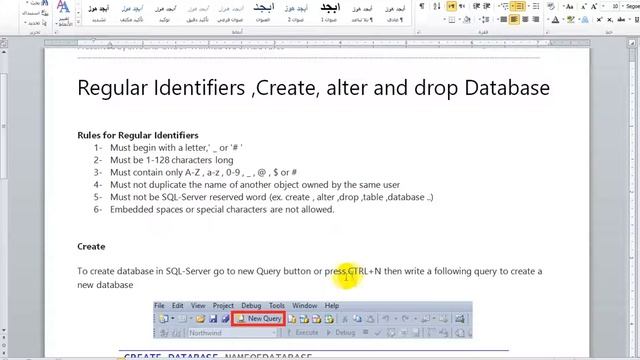640x360 pixels.
Task: Expand the styles gallery More arrow
Action: click(x=78, y=22)
